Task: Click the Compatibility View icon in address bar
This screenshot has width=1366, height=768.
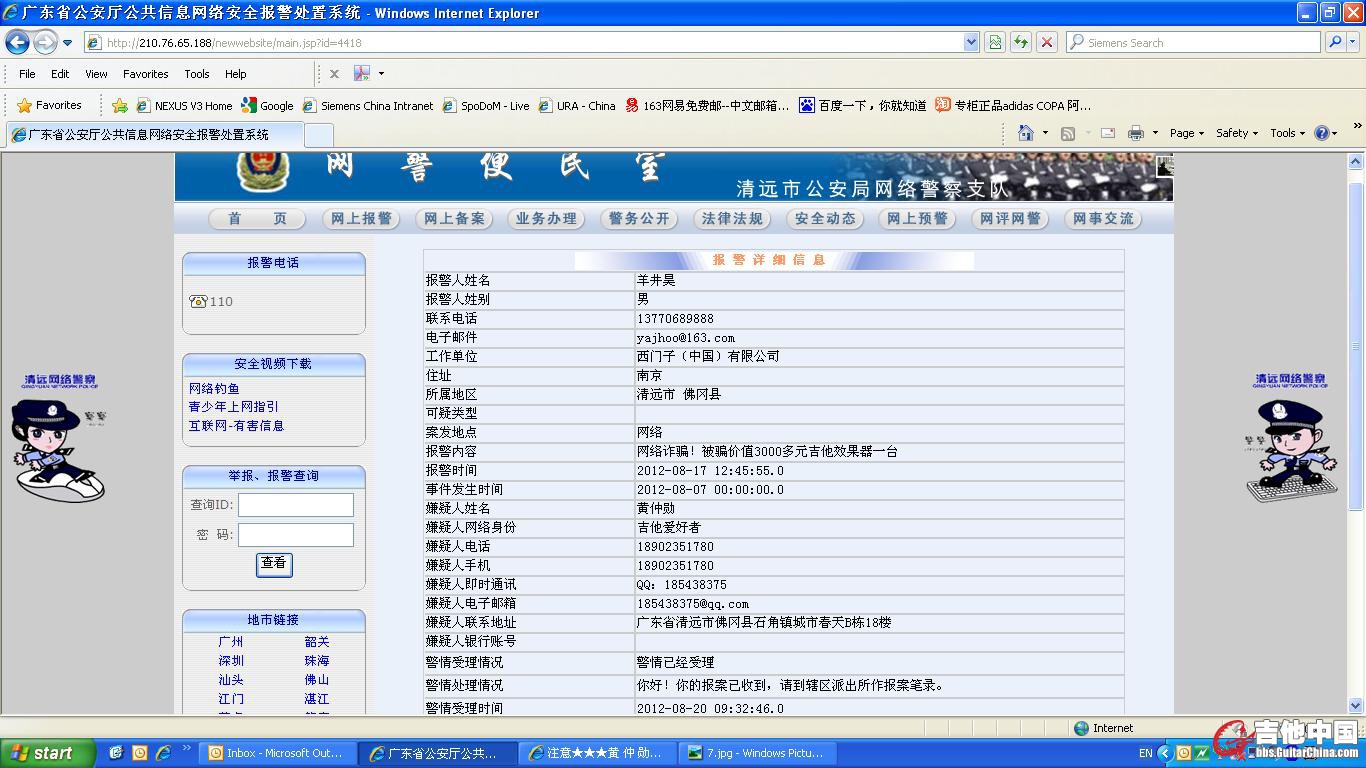Action: [x=995, y=42]
